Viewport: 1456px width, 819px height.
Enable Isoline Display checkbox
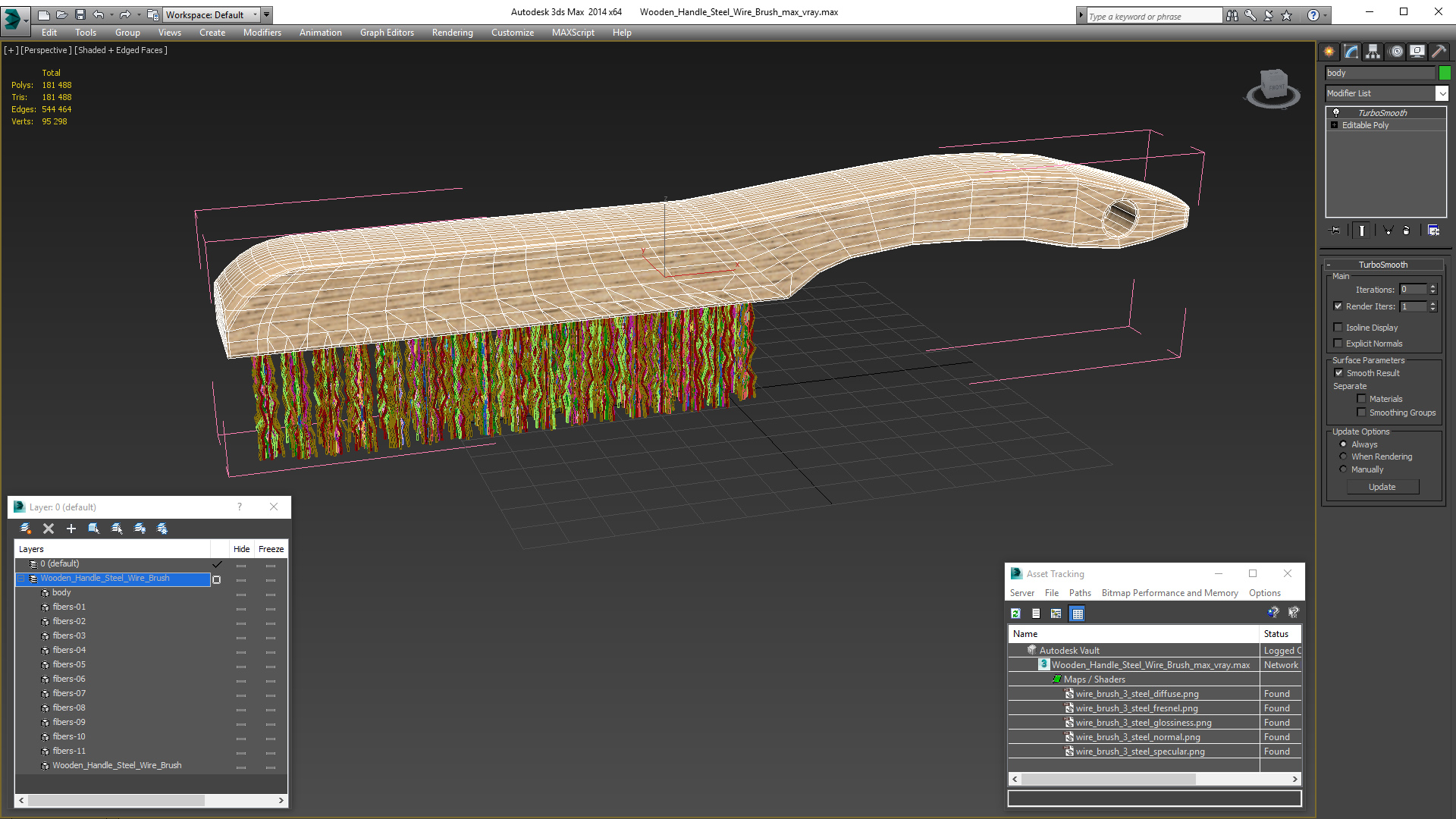point(1338,328)
